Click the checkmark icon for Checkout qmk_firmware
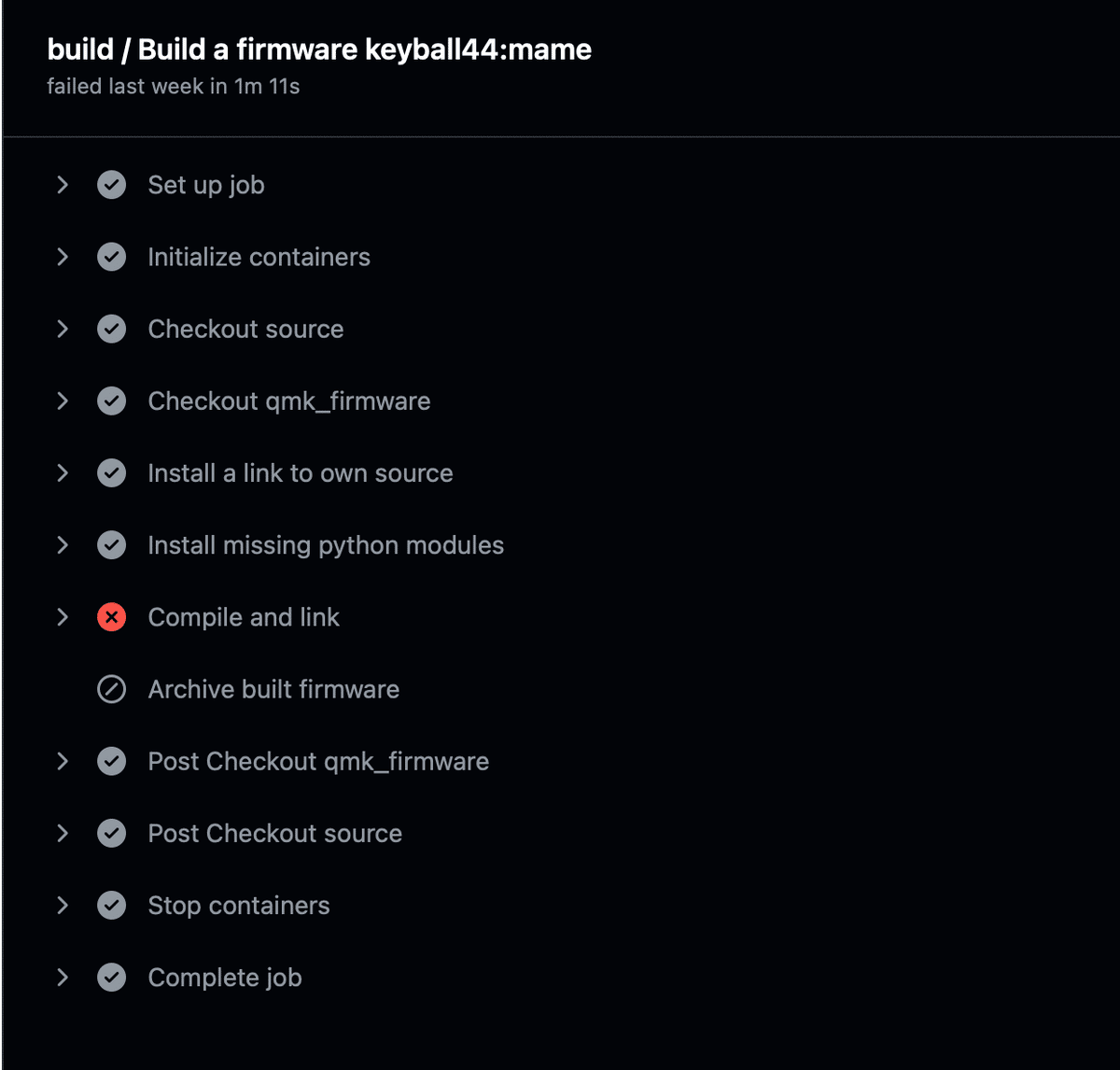The height and width of the screenshot is (1070, 1120). click(x=112, y=401)
